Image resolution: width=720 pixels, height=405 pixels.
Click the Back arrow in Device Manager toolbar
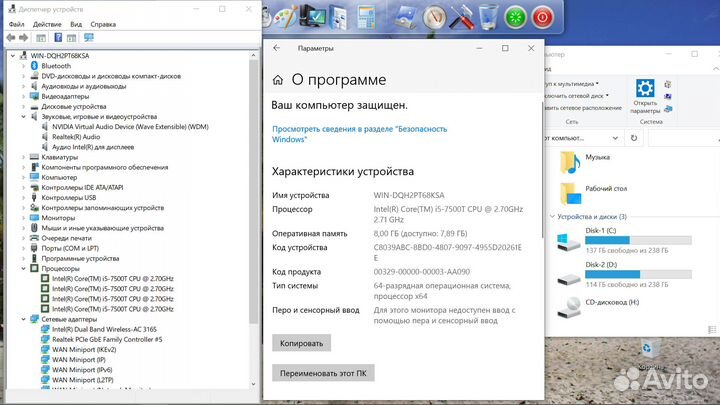click(11, 38)
